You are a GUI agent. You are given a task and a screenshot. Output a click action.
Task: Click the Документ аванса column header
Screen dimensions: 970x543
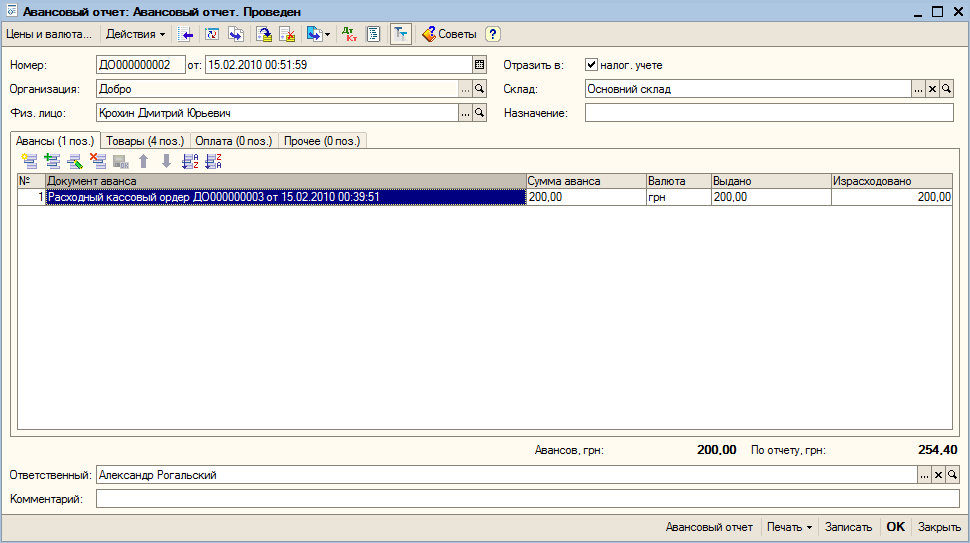click(x=286, y=181)
